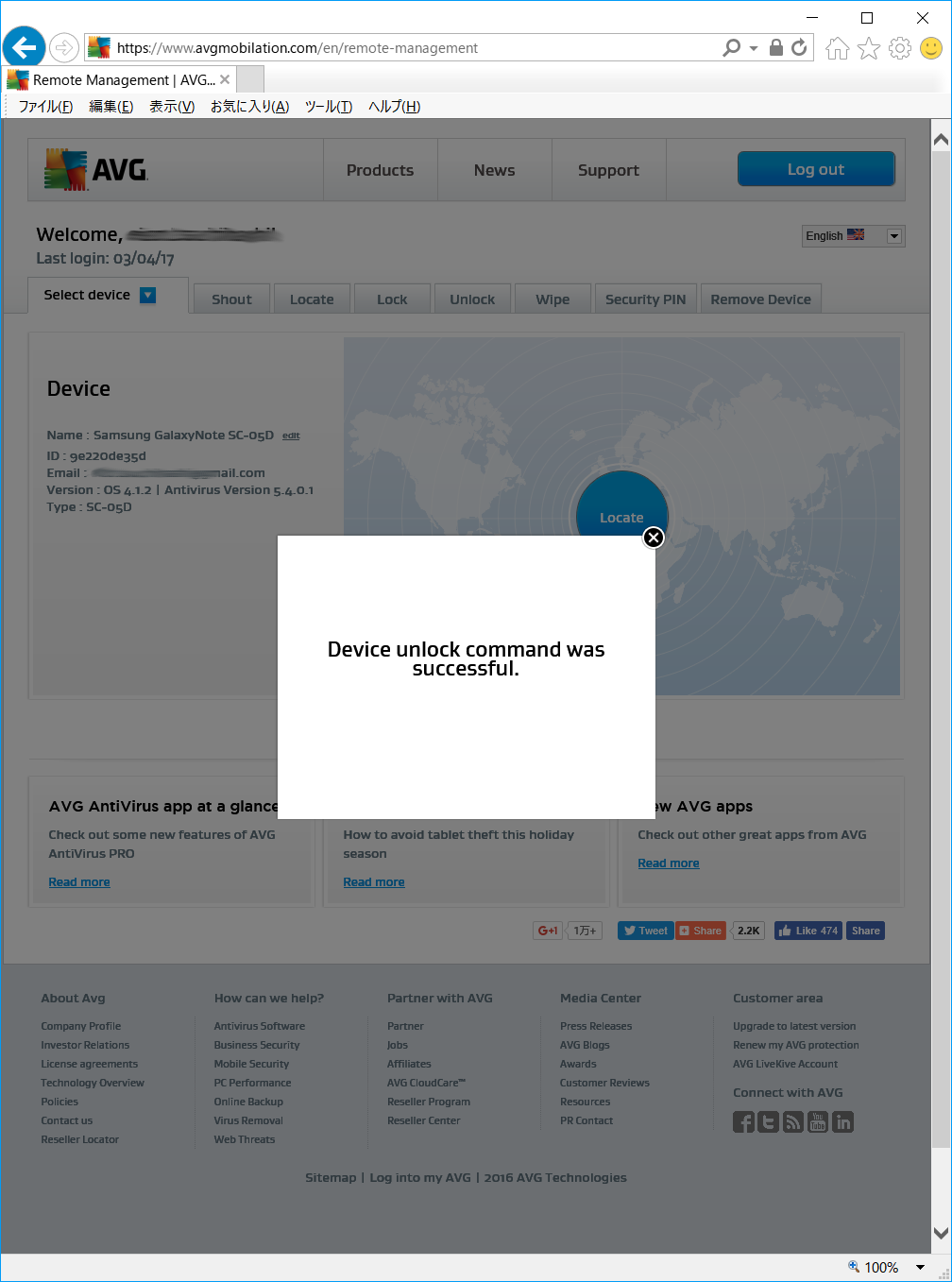Select the Unlock tab

click(x=472, y=299)
